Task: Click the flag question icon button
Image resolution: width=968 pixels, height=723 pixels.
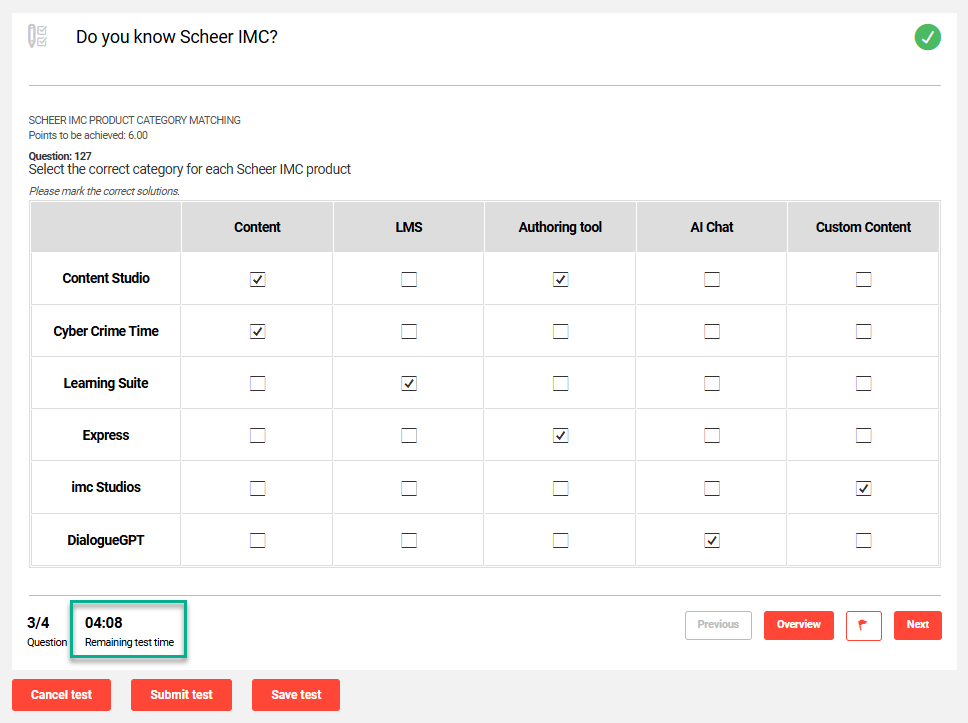Action: [863, 625]
